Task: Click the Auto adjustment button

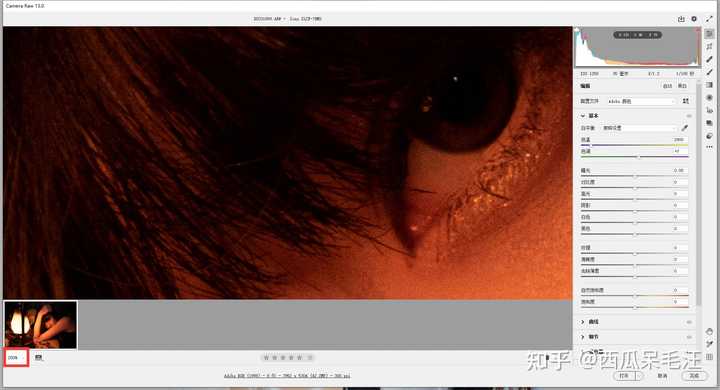Action: point(667,86)
